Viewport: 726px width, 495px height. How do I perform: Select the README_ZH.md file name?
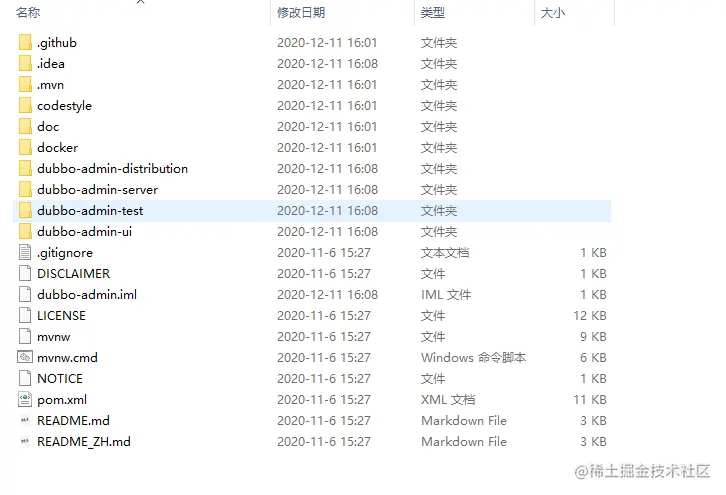84,442
